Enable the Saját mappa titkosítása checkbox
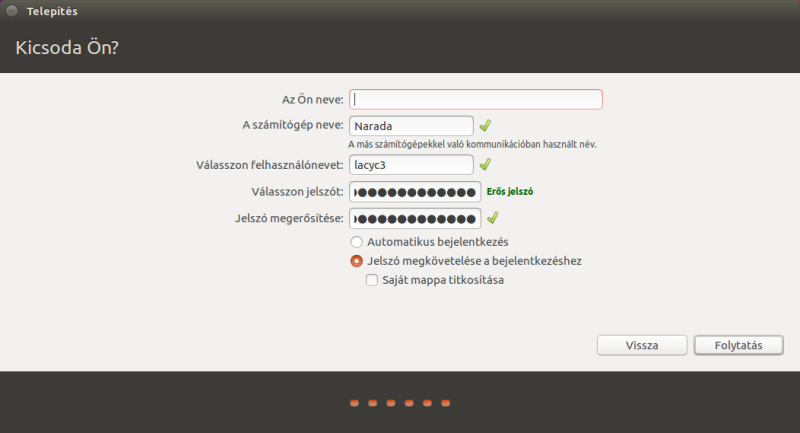The width and height of the screenshot is (800, 433). 372,281
